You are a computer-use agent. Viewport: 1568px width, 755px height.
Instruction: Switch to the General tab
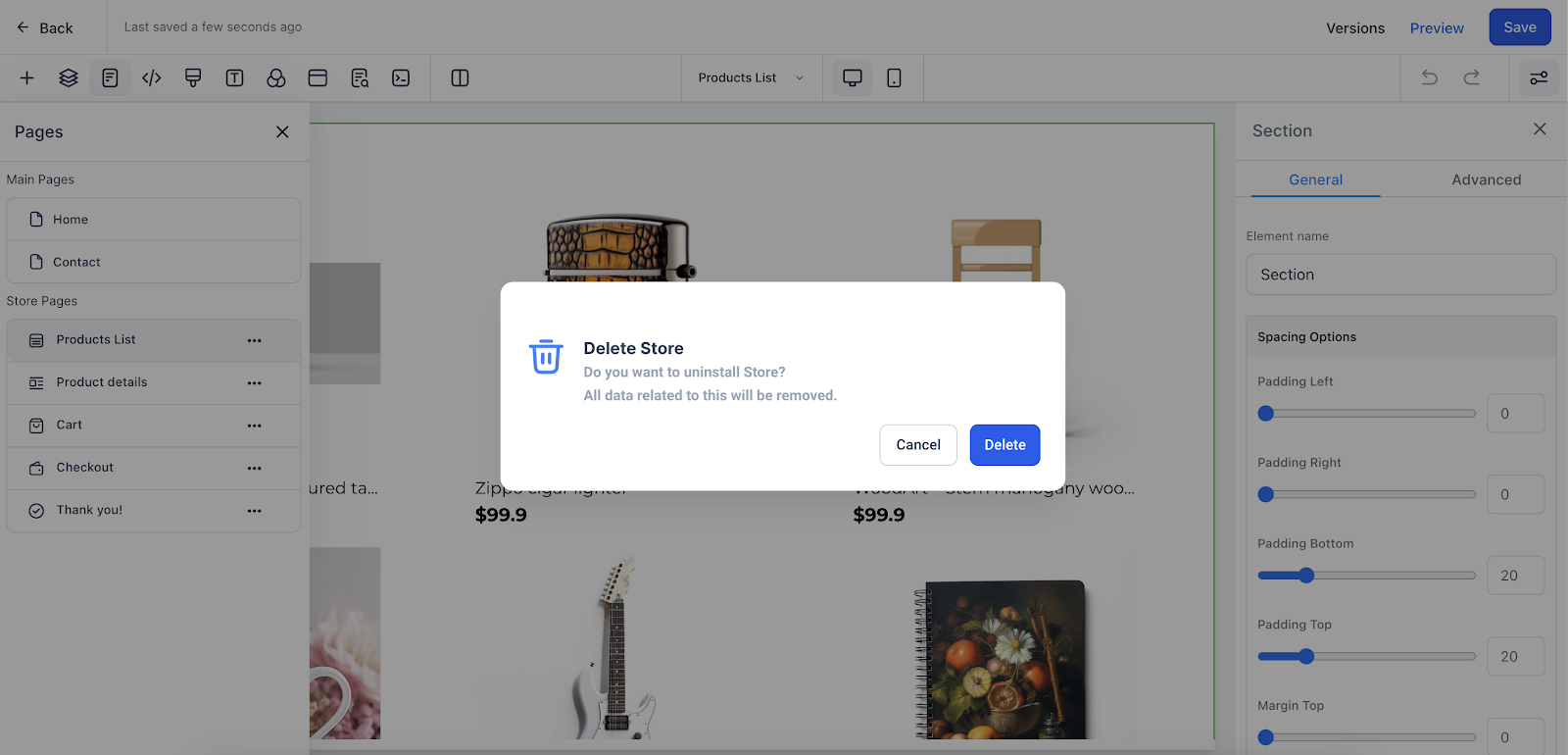pyautogui.click(x=1315, y=179)
